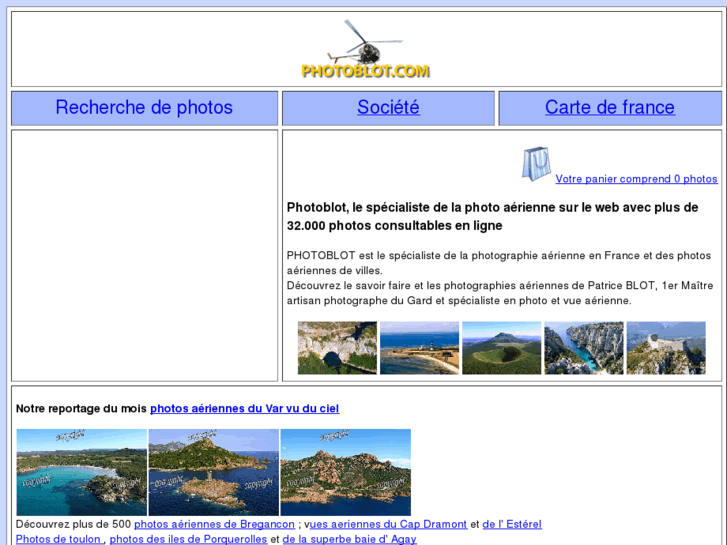View the lighthouse coast thumbnail
This screenshot has width=727, height=545.
pos(419,348)
